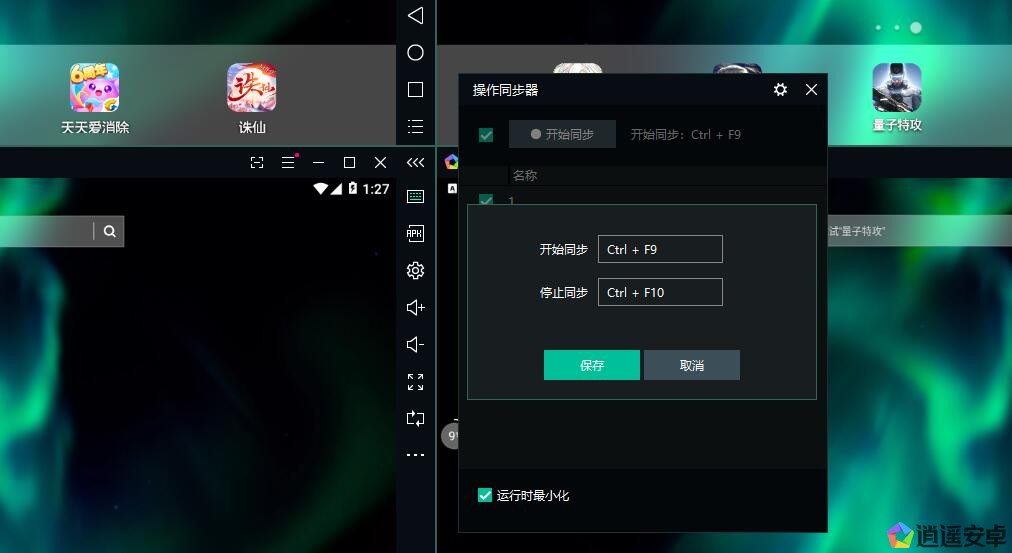This screenshot has width=1012, height=553.
Task: Click the 保存 button
Action: click(x=591, y=365)
